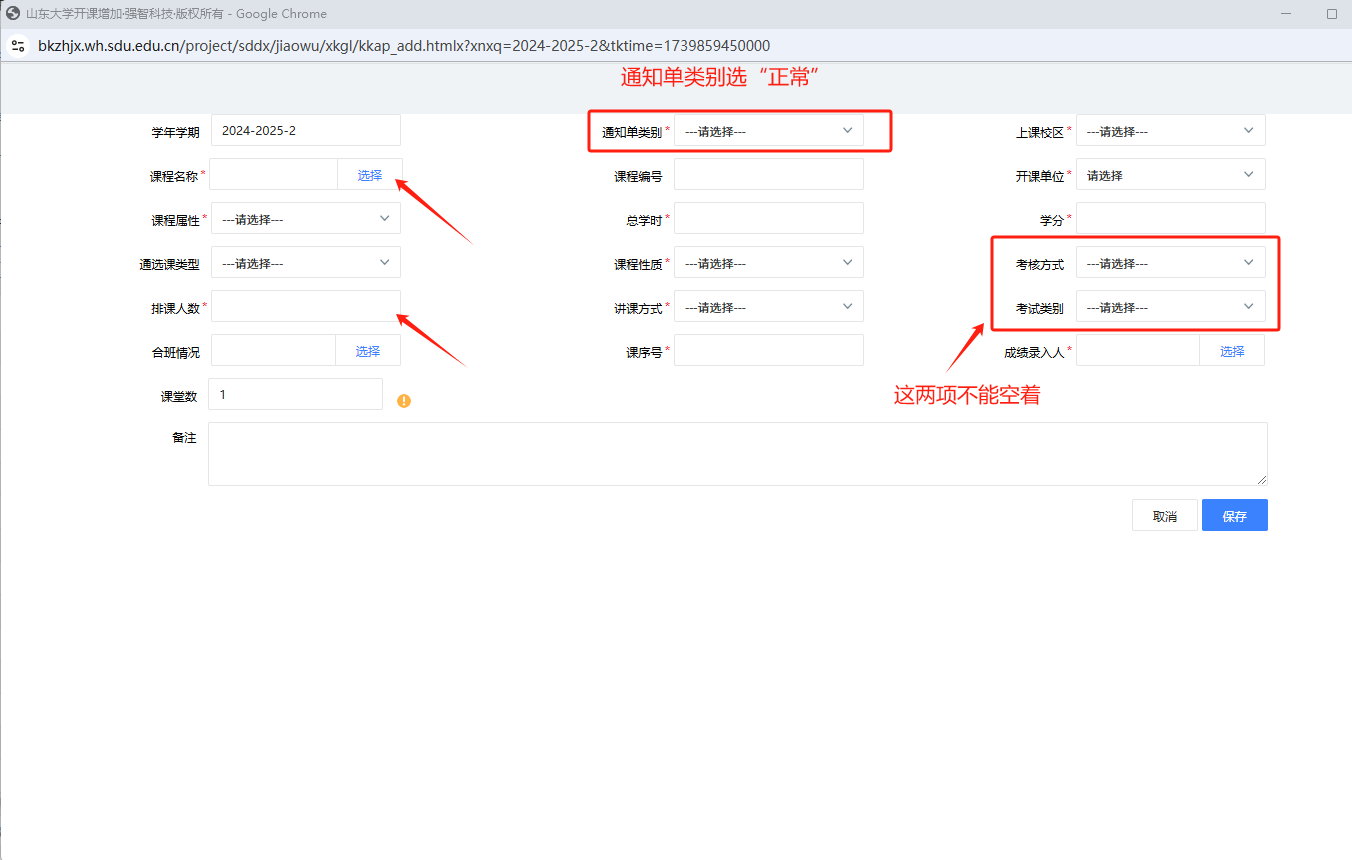The width and height of the screenshot is (1352, 860).
Task: Expand the 上课校区 dropdown
Action: [1170, 131]
